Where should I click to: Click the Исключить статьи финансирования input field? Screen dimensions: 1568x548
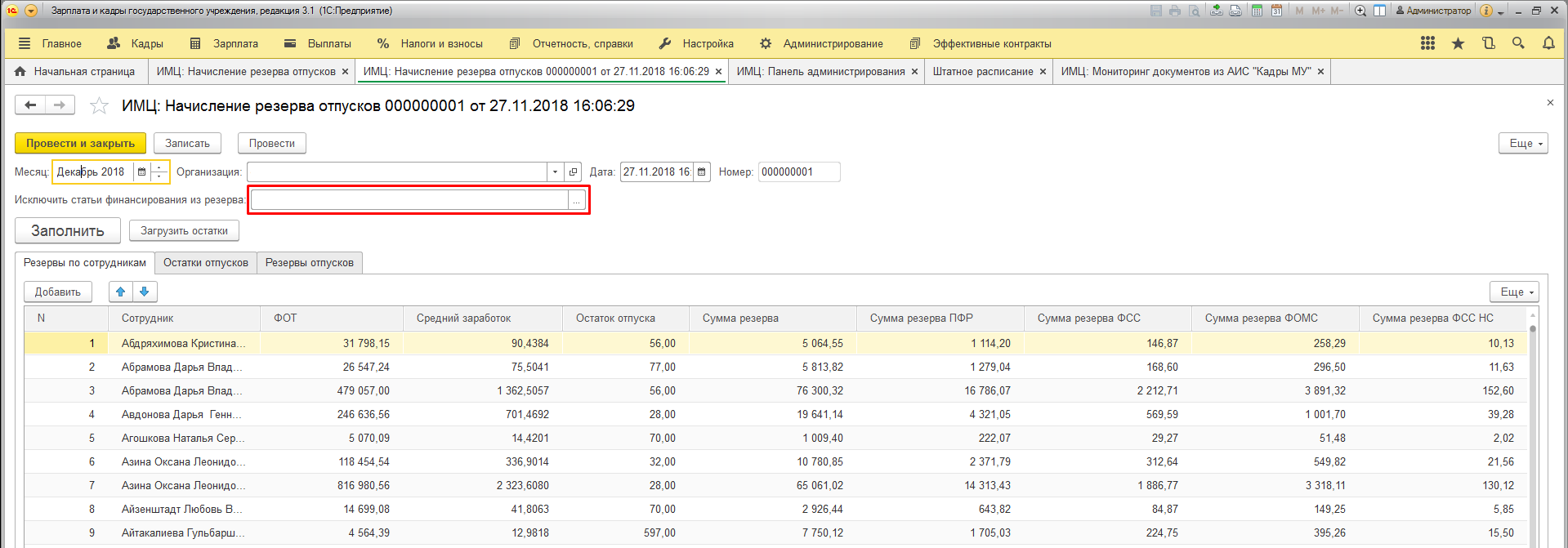pos(409,200)
